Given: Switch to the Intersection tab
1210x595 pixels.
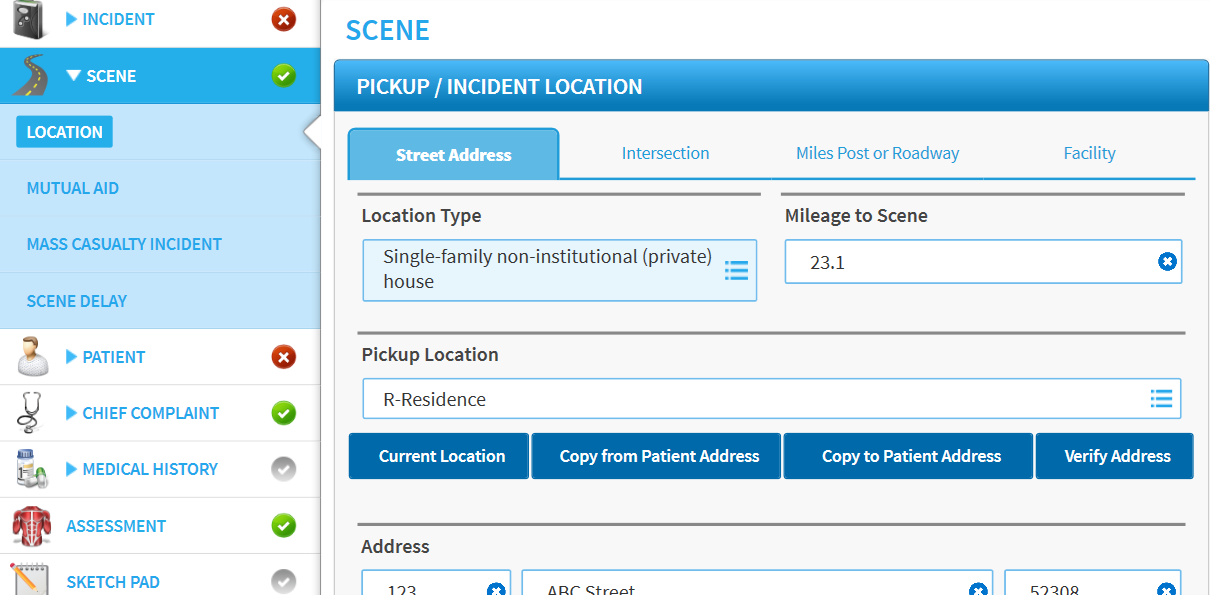Looking at the screenshot, I should [x=664, y=153].
